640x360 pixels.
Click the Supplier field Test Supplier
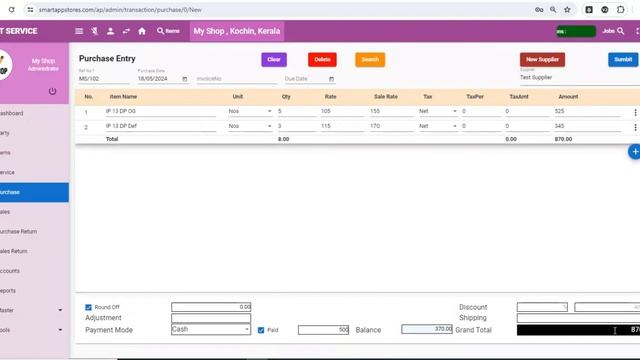(580, 78)
